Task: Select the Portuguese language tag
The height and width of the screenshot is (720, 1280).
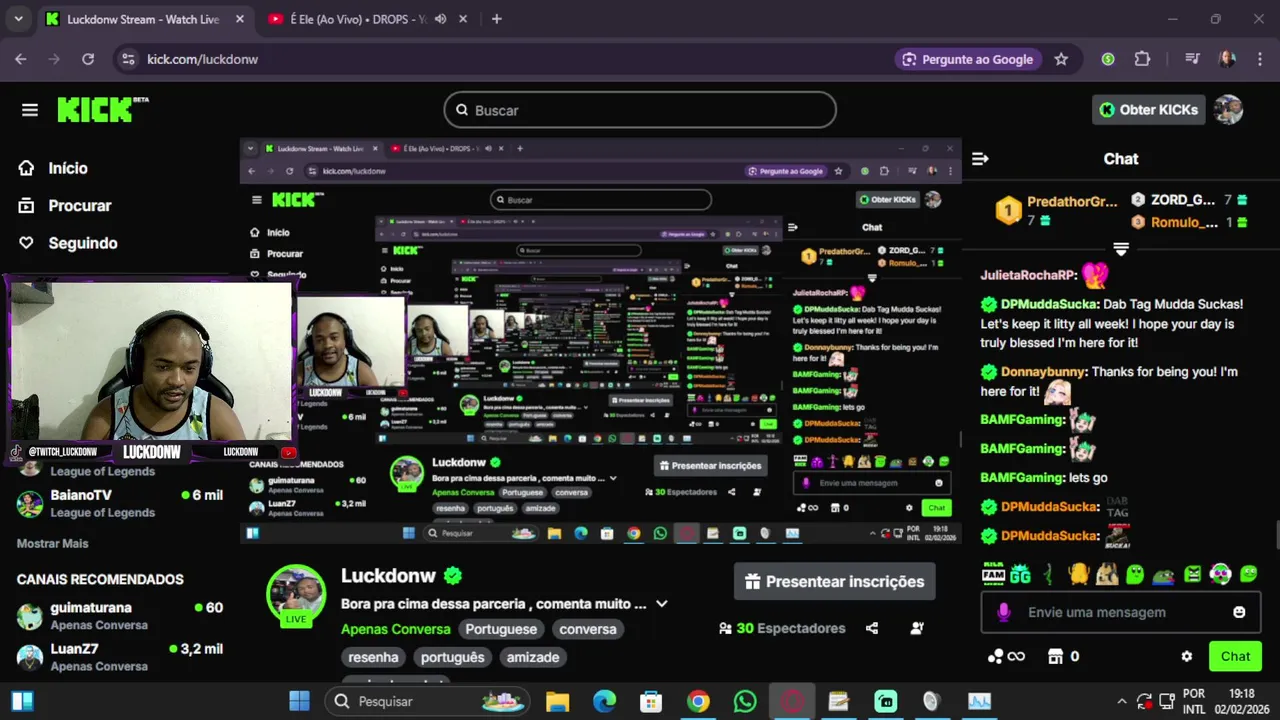Action: click(x=501, y=629)
